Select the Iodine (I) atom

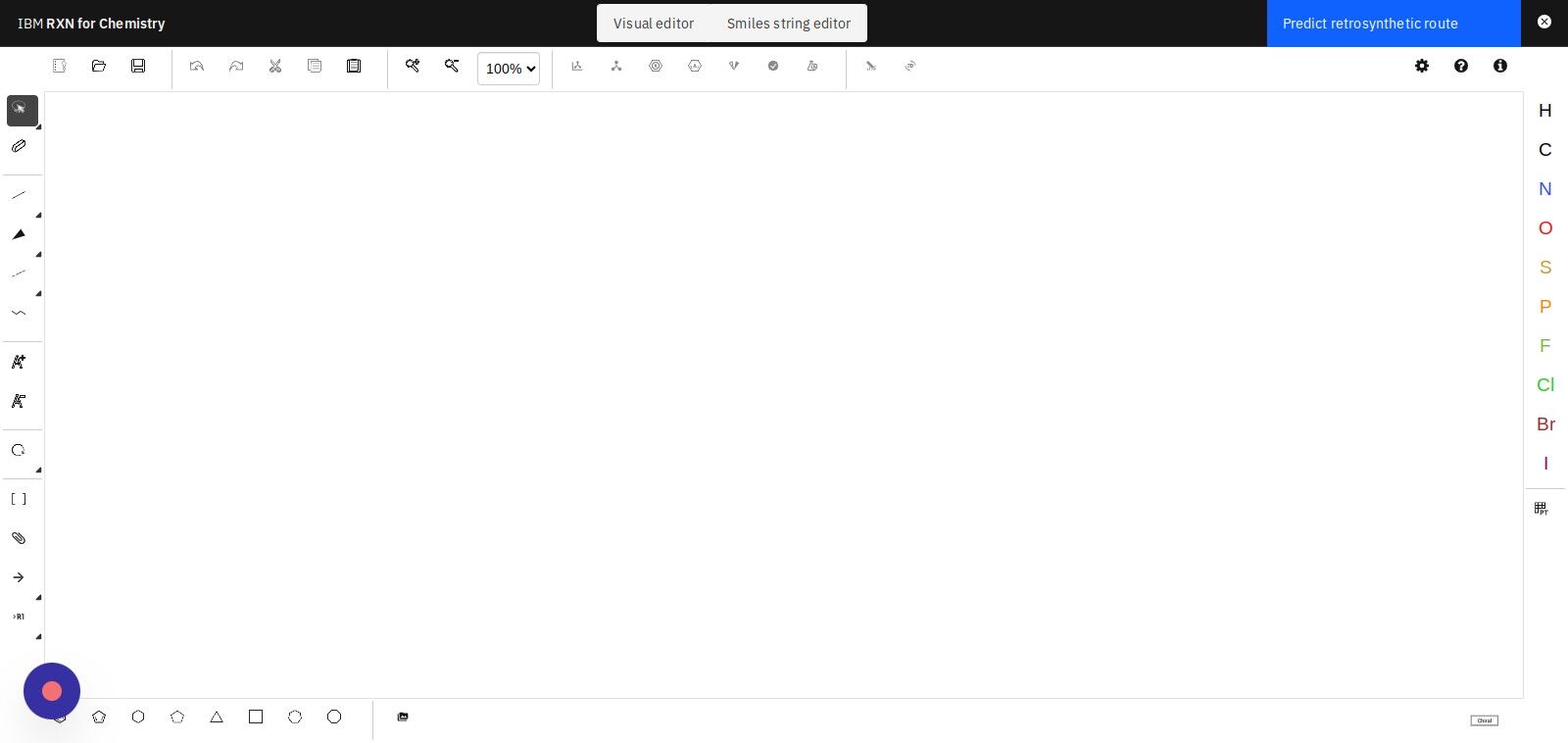[1545, 464]
